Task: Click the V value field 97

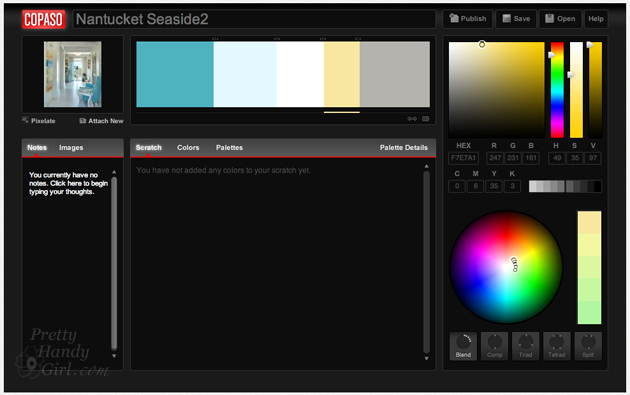Action: [593, 158]
